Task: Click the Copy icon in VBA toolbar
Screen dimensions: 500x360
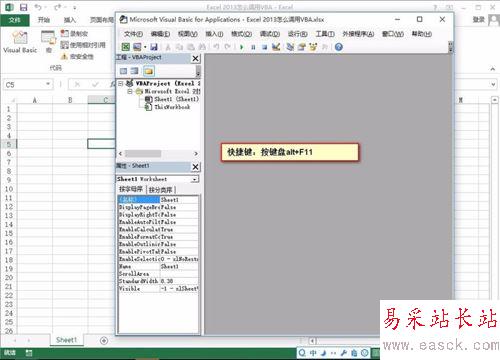Action: (179, 47)
